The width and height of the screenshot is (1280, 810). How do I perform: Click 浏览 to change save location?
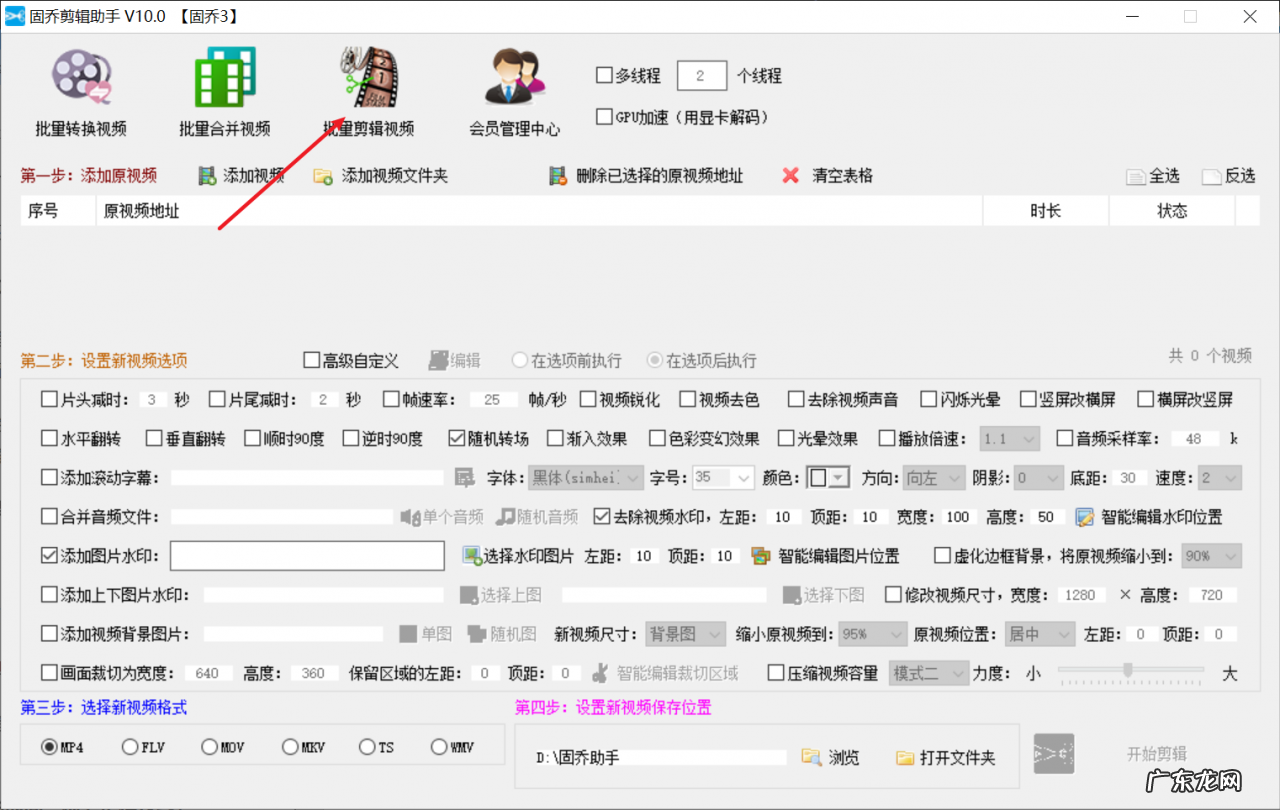click(x=833, y=757)
